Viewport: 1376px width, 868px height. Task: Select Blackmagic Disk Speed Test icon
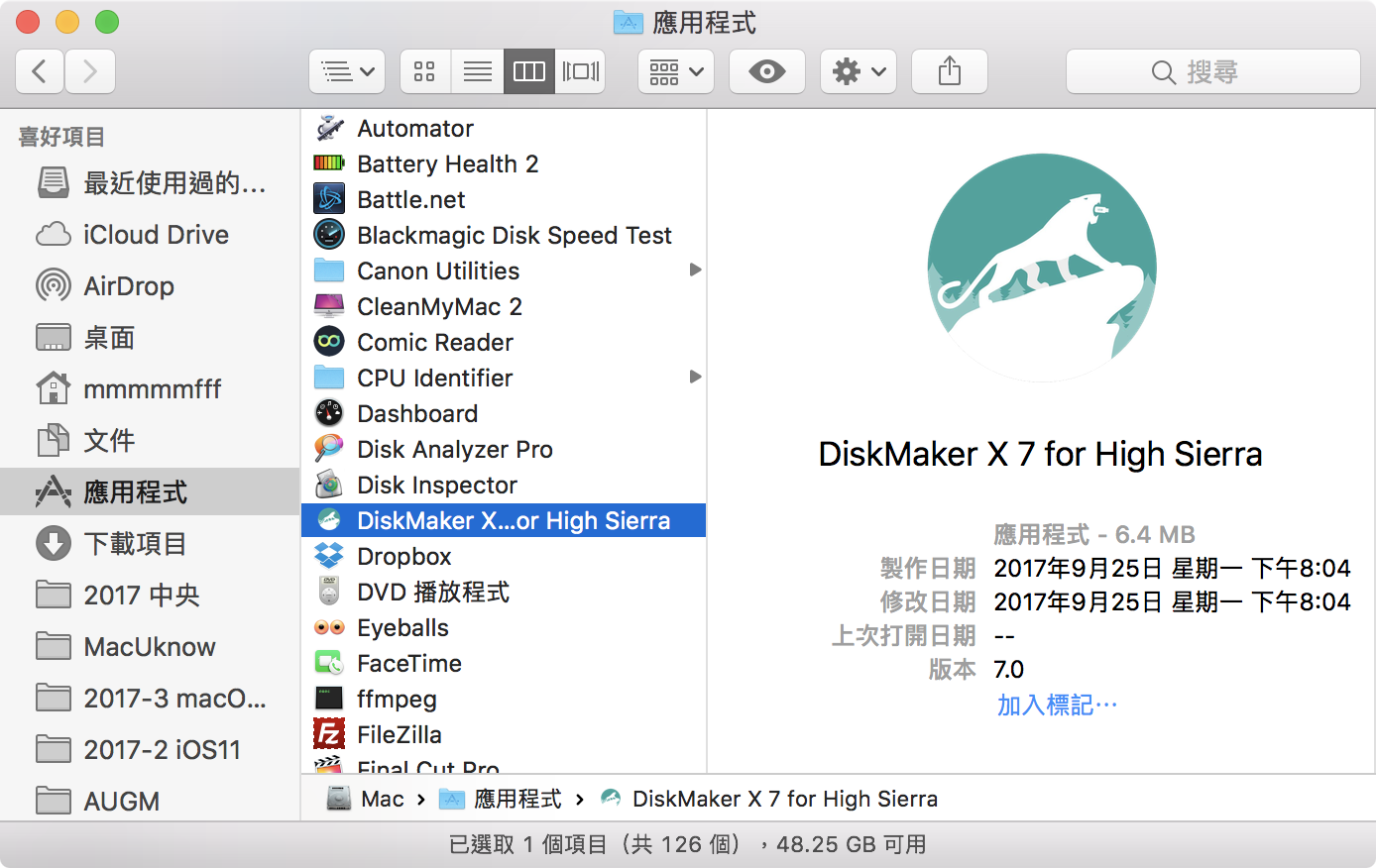[x=329, y=235]
